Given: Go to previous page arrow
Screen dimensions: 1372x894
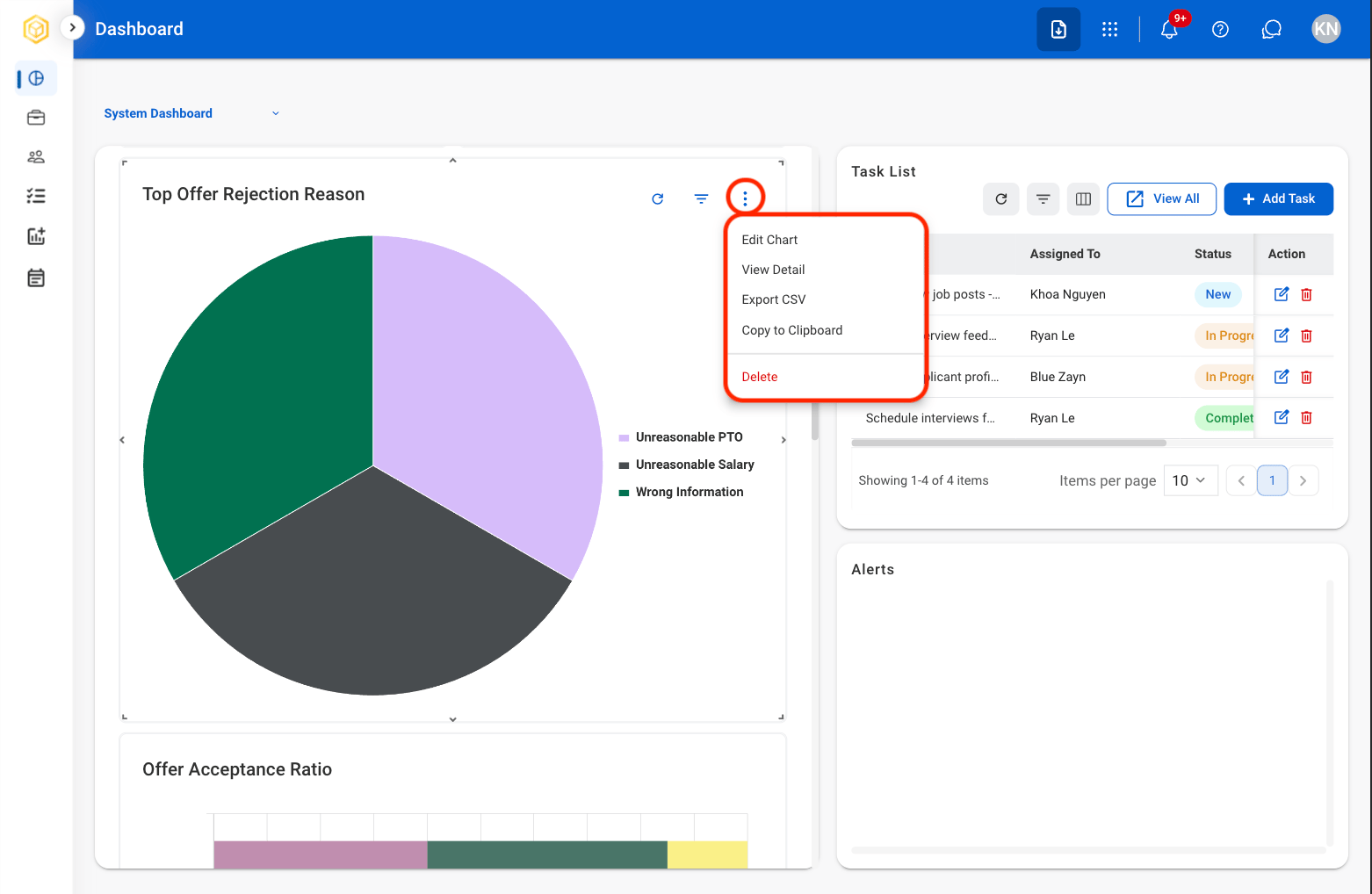Looking at the screenshot, I should [1241, 480].
